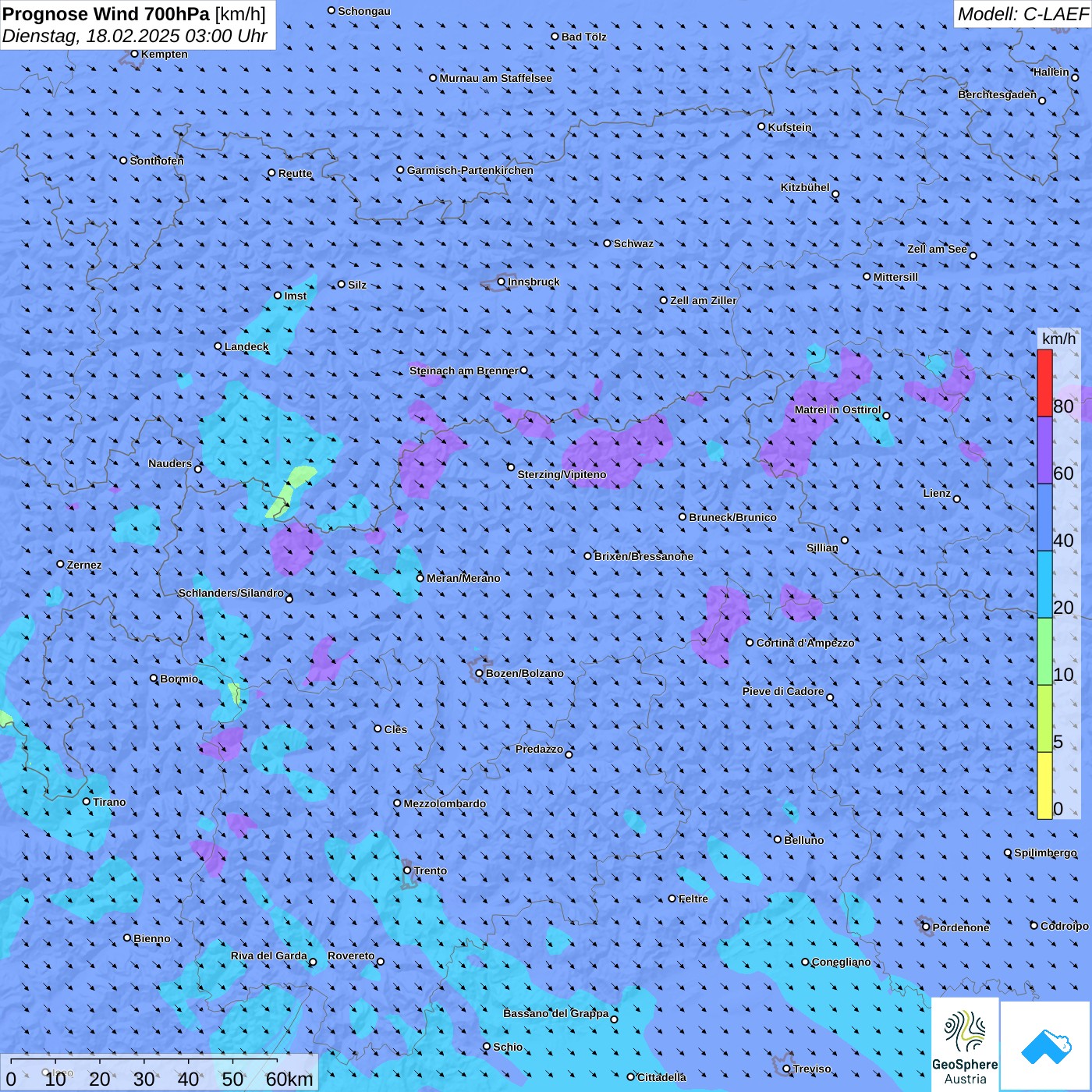Click the Cles label
Image resolution: width=1092 pixels, height=1092 pixels.
395,729
